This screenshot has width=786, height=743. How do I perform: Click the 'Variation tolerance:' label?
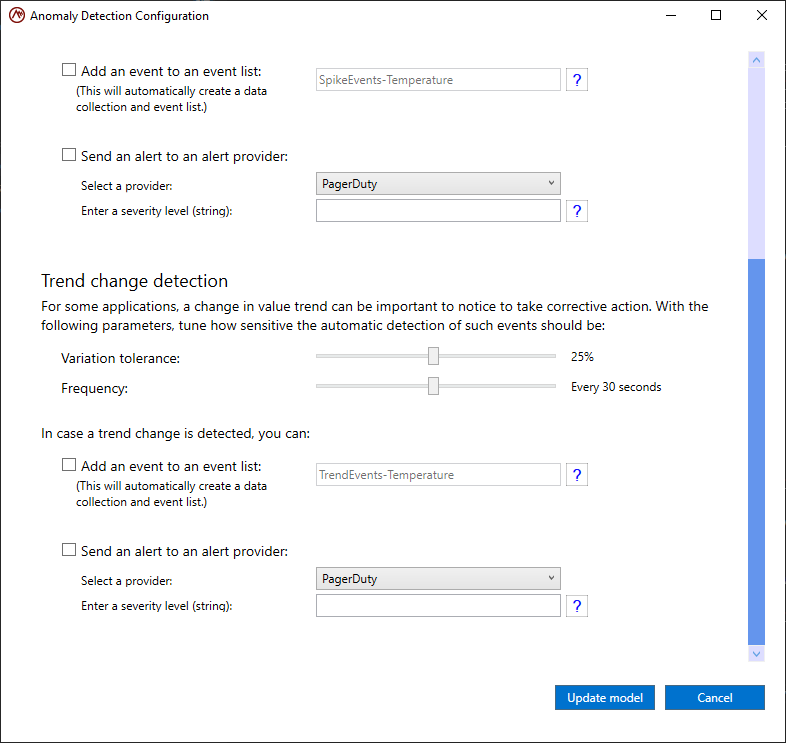(x=120, y=358)
